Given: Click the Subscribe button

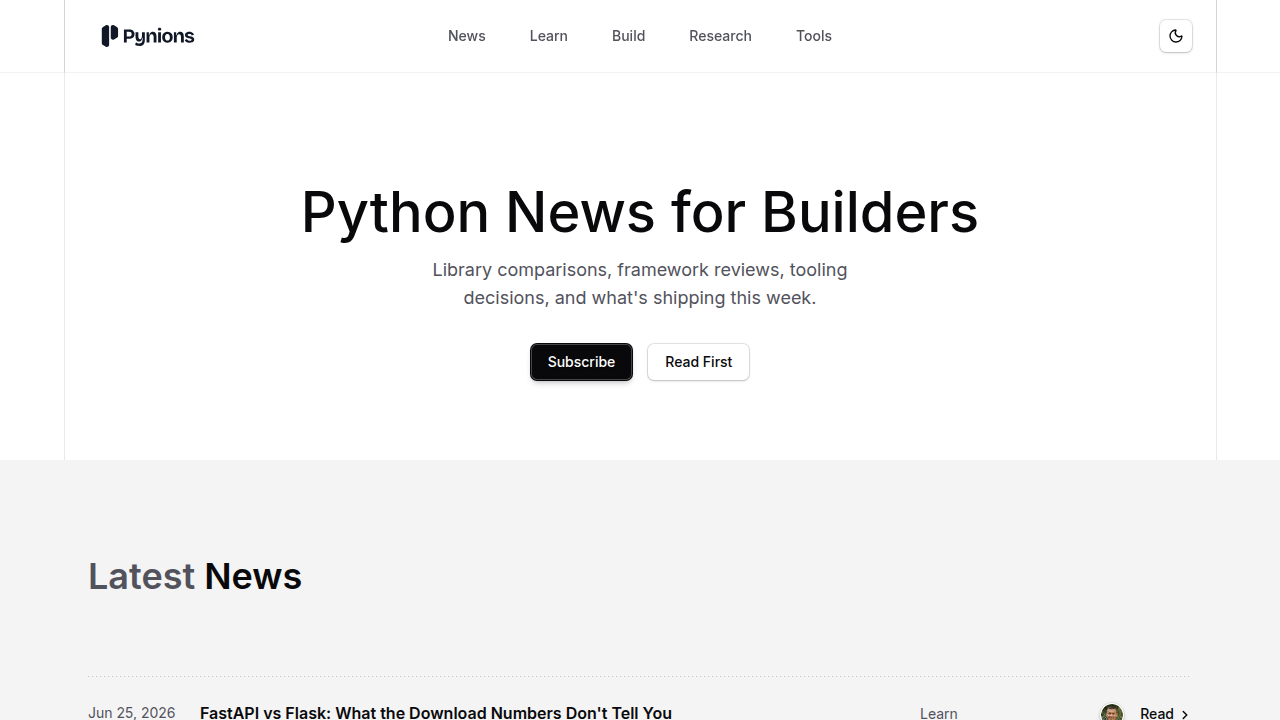Looking at the screenshot, I should point(581,362).
